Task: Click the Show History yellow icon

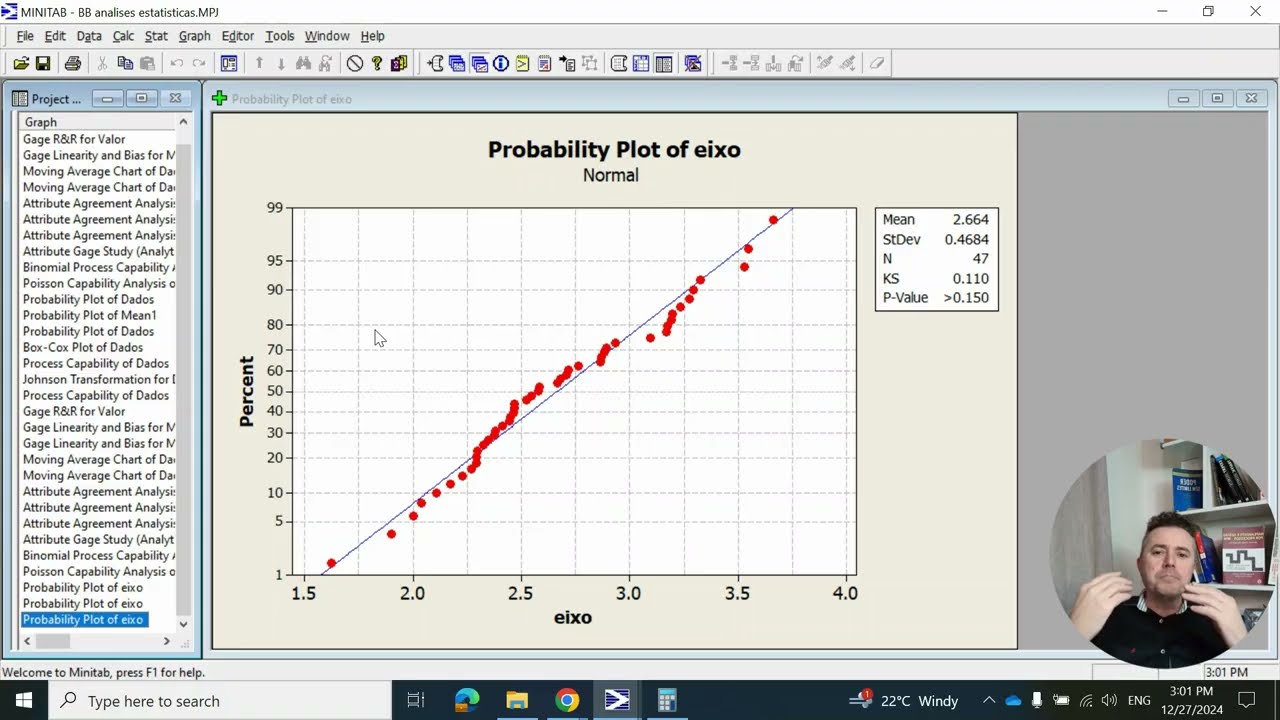Action: (x=522, y=63)
